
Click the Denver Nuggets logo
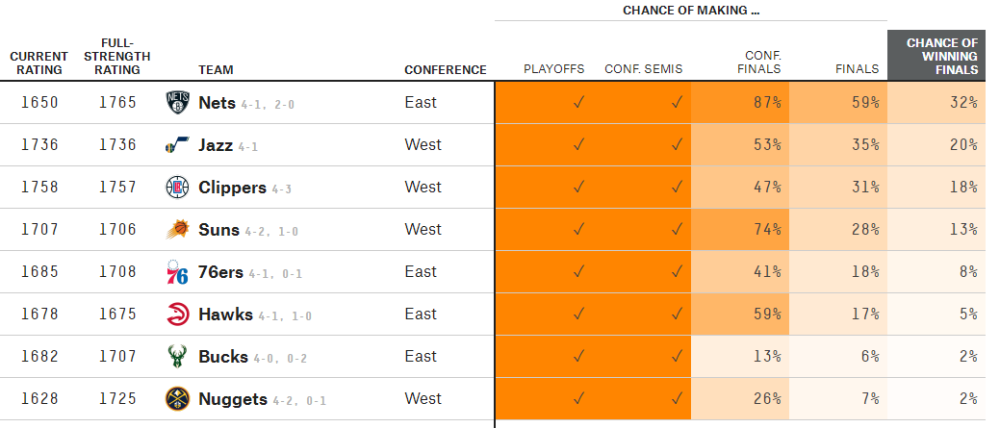(x=178, y=399)
